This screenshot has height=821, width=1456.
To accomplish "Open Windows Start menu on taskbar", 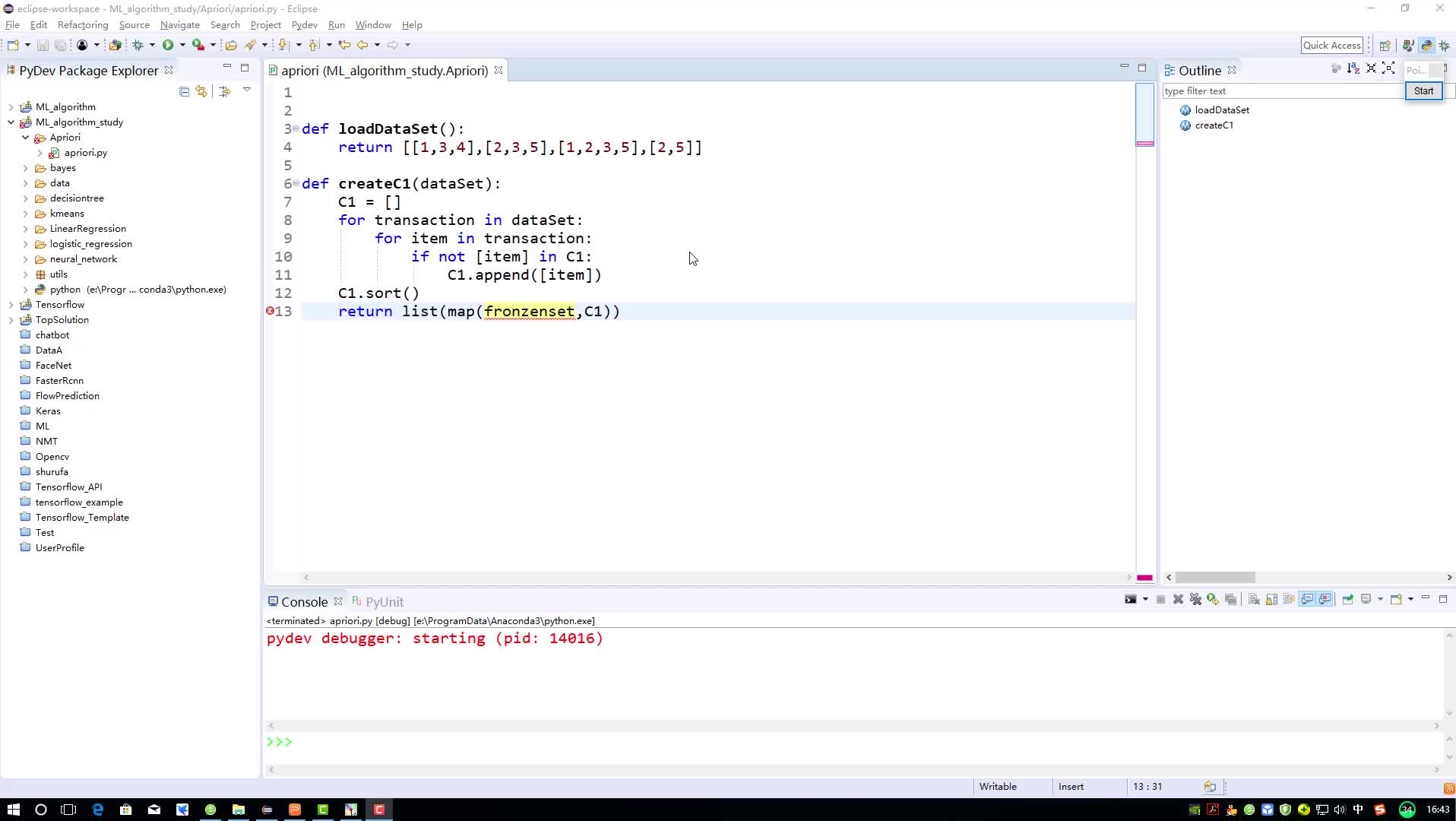I will [x=13, y=810].
